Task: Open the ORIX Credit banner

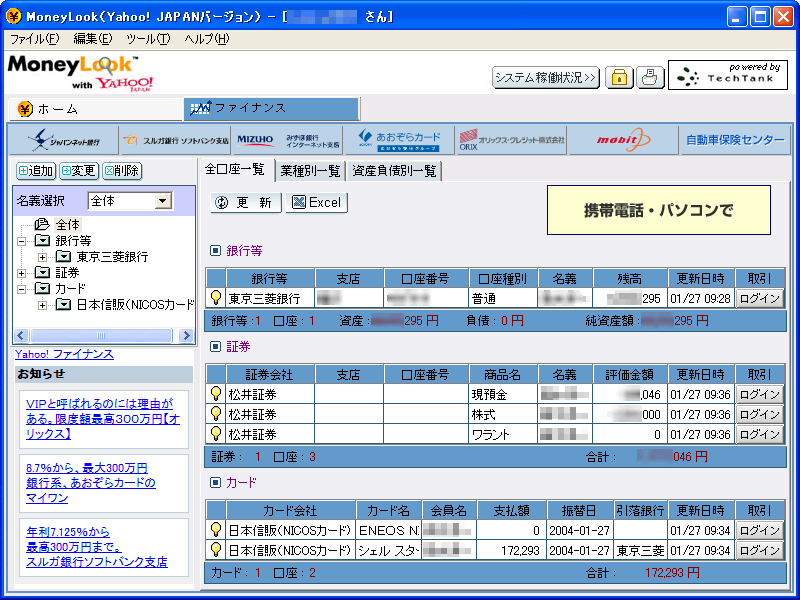Action: click(512, 140)
